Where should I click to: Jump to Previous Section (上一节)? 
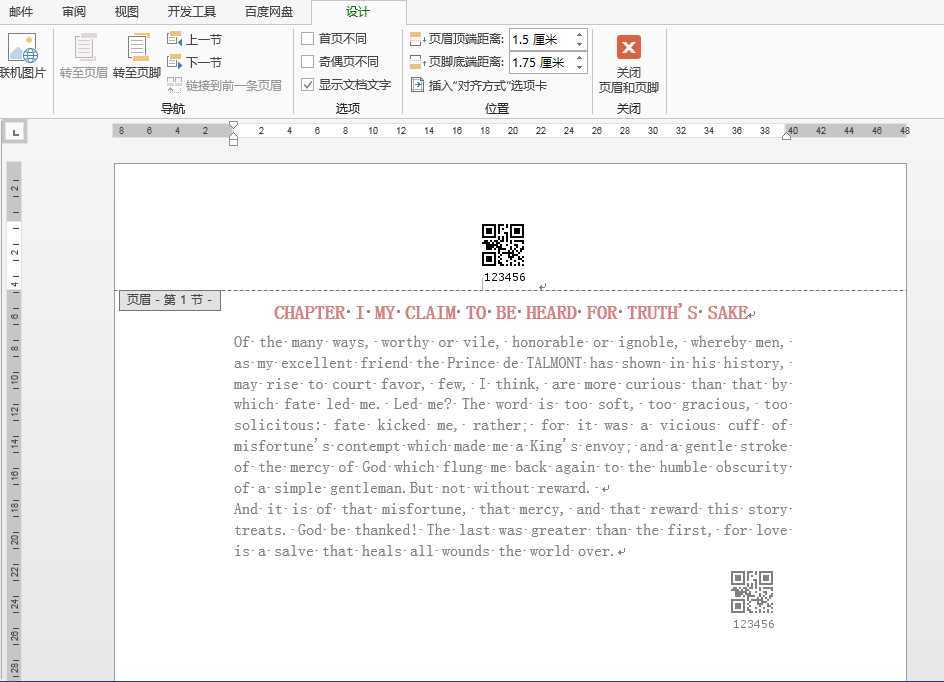194,40
